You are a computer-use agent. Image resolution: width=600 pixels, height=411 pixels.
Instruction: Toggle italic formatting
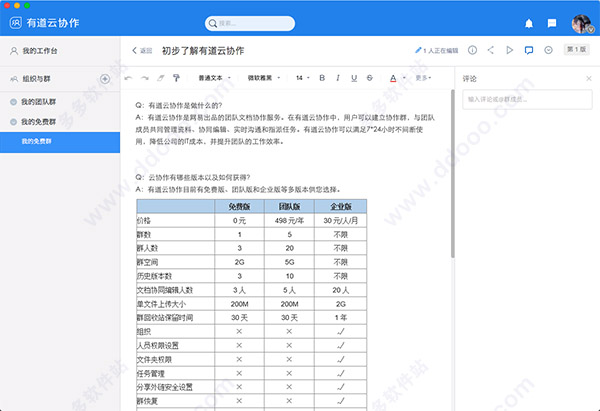(338, 78)
